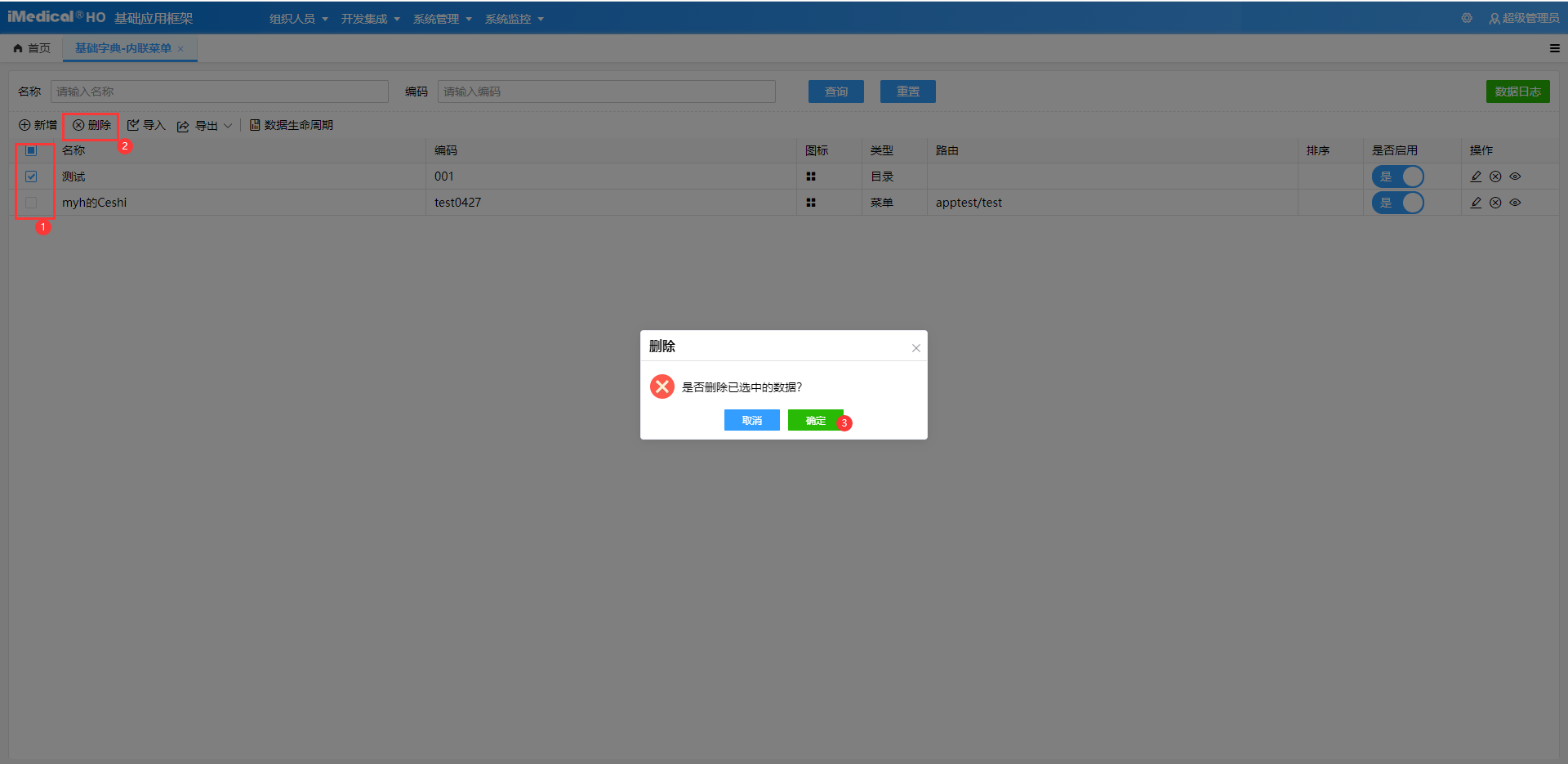Image resolution: width=1568 pixels, height=764 pixels.
Task: Close the 删除 dialog with X
Action: tap(915, 348)
